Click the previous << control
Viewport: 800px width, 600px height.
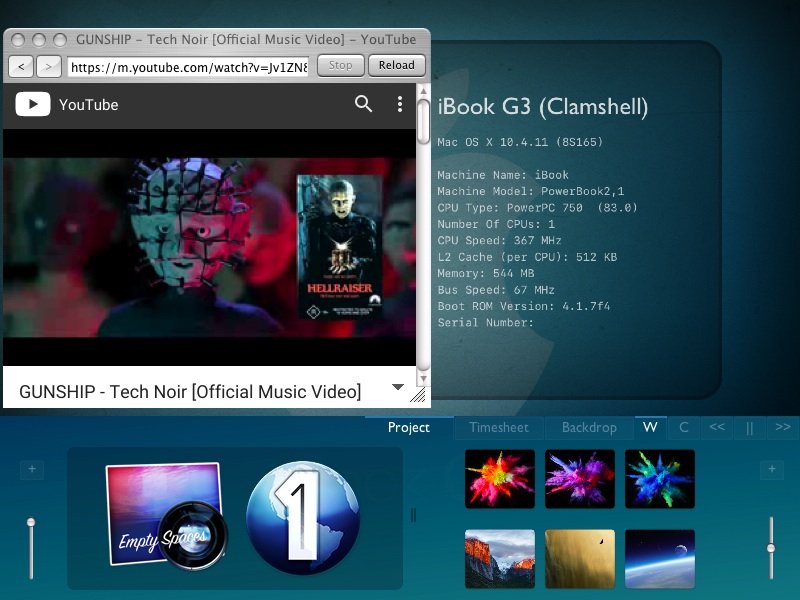point(717,428)
